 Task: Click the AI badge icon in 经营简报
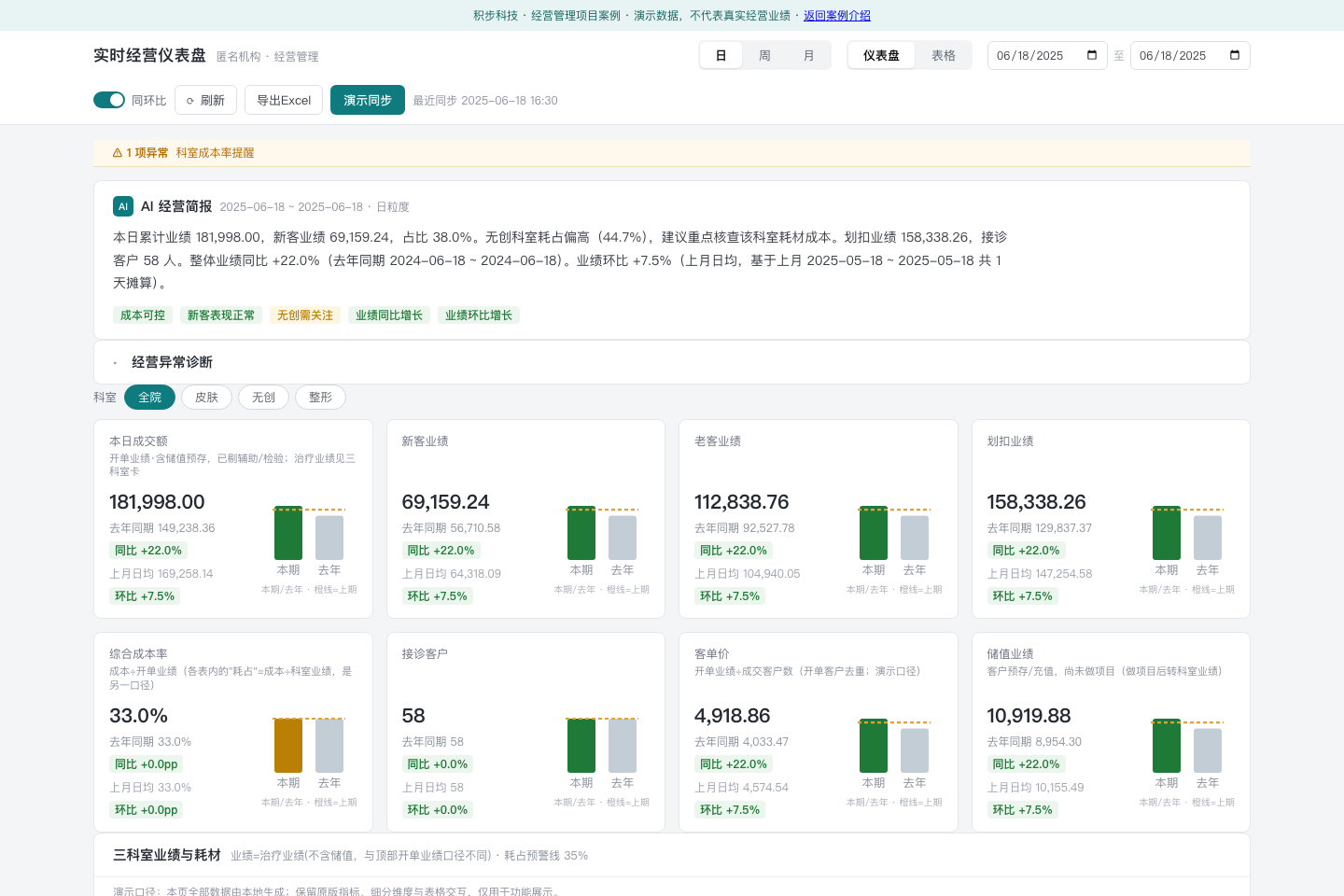tap(123, 206)
